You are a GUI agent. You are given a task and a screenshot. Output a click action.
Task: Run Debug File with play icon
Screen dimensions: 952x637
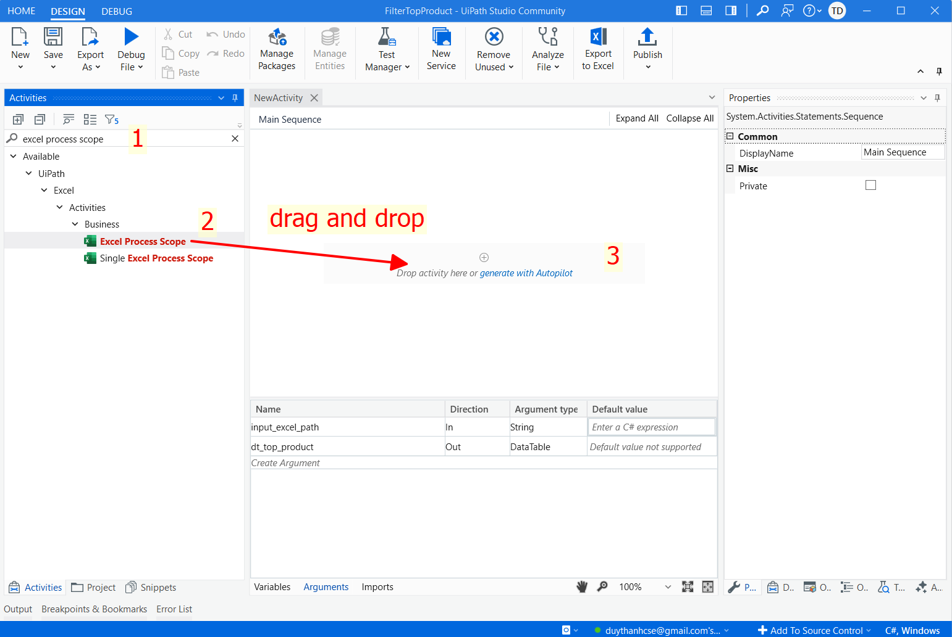131,37
